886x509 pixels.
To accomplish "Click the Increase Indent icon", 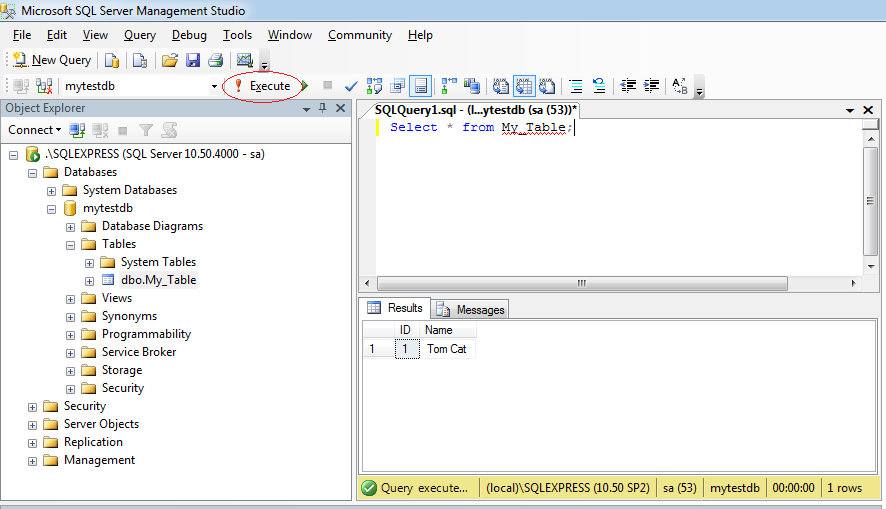I will [651, 86].
